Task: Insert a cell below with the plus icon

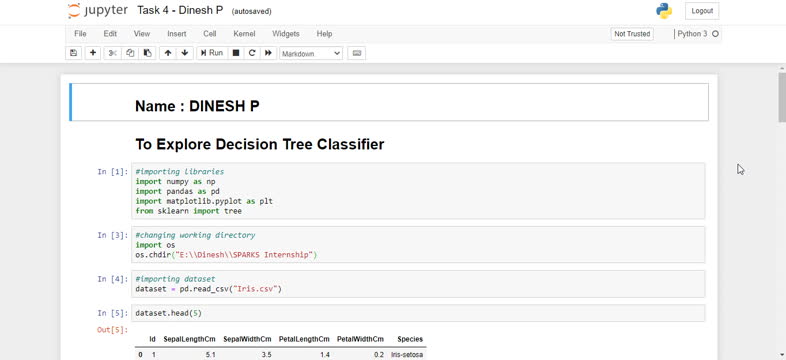Action: pos(93,53)
